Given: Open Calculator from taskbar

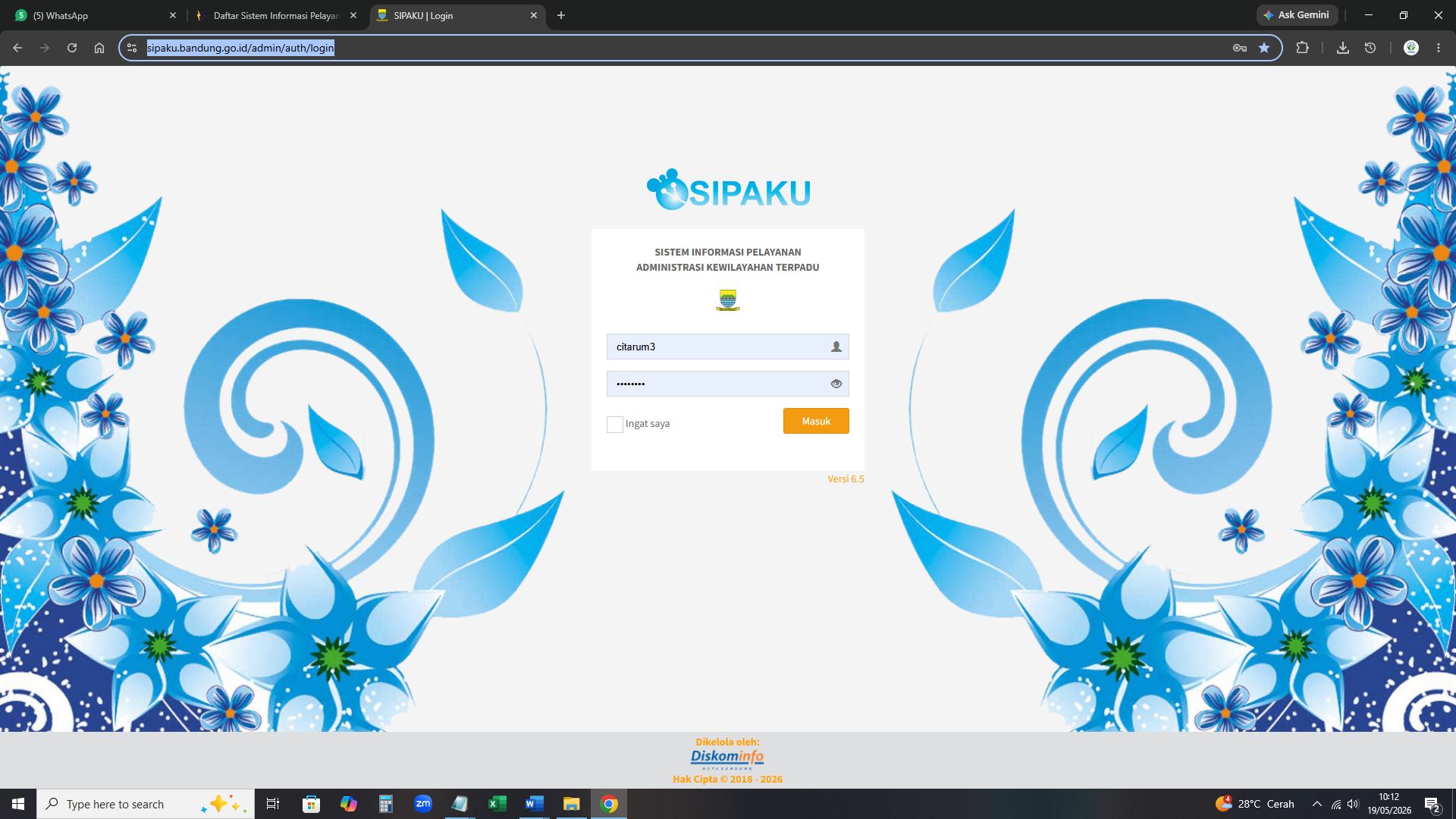Looking at the screenshot, I should 385,804.
